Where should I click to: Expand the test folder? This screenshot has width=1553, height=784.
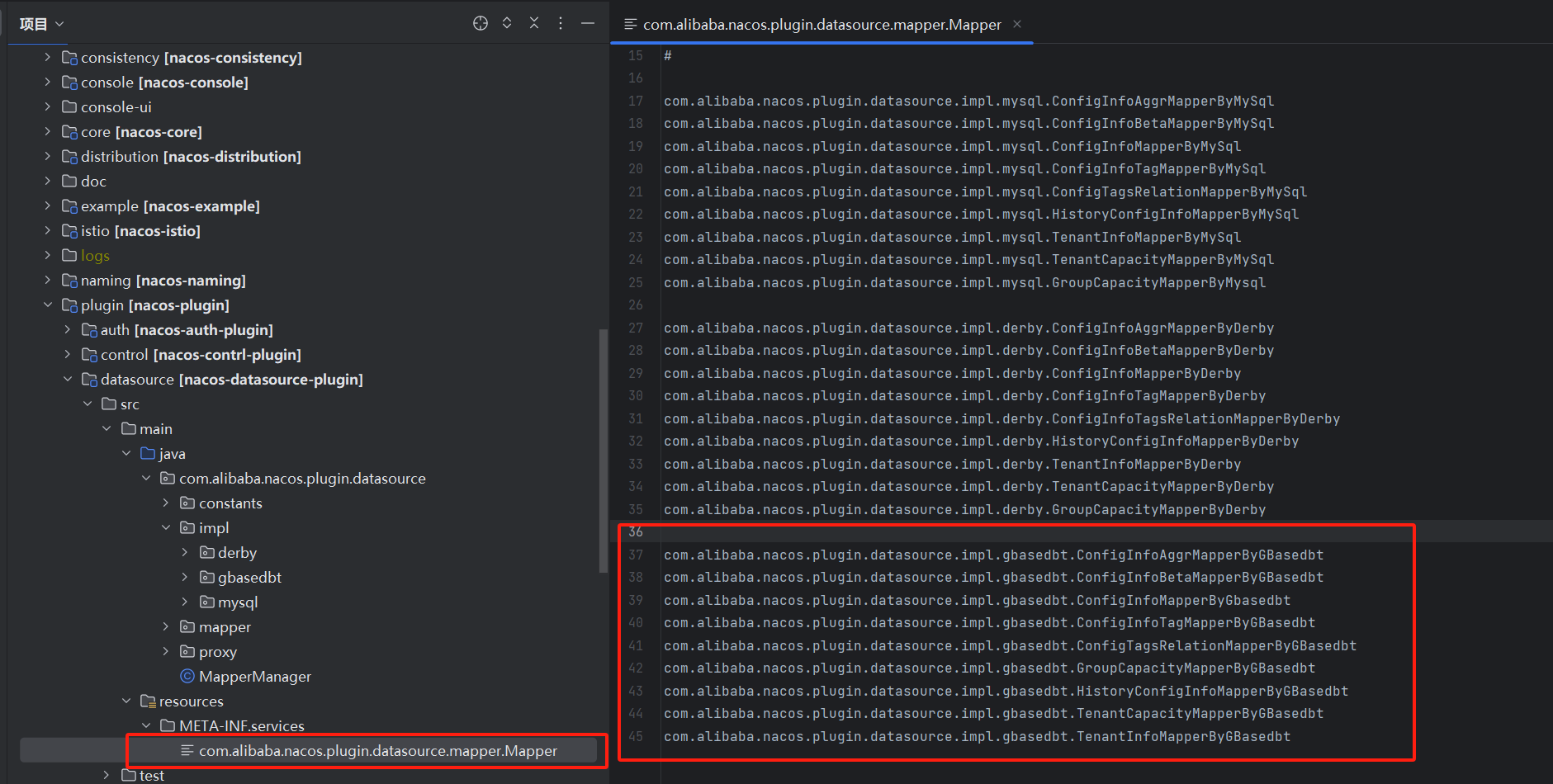(x=107, y=775)
